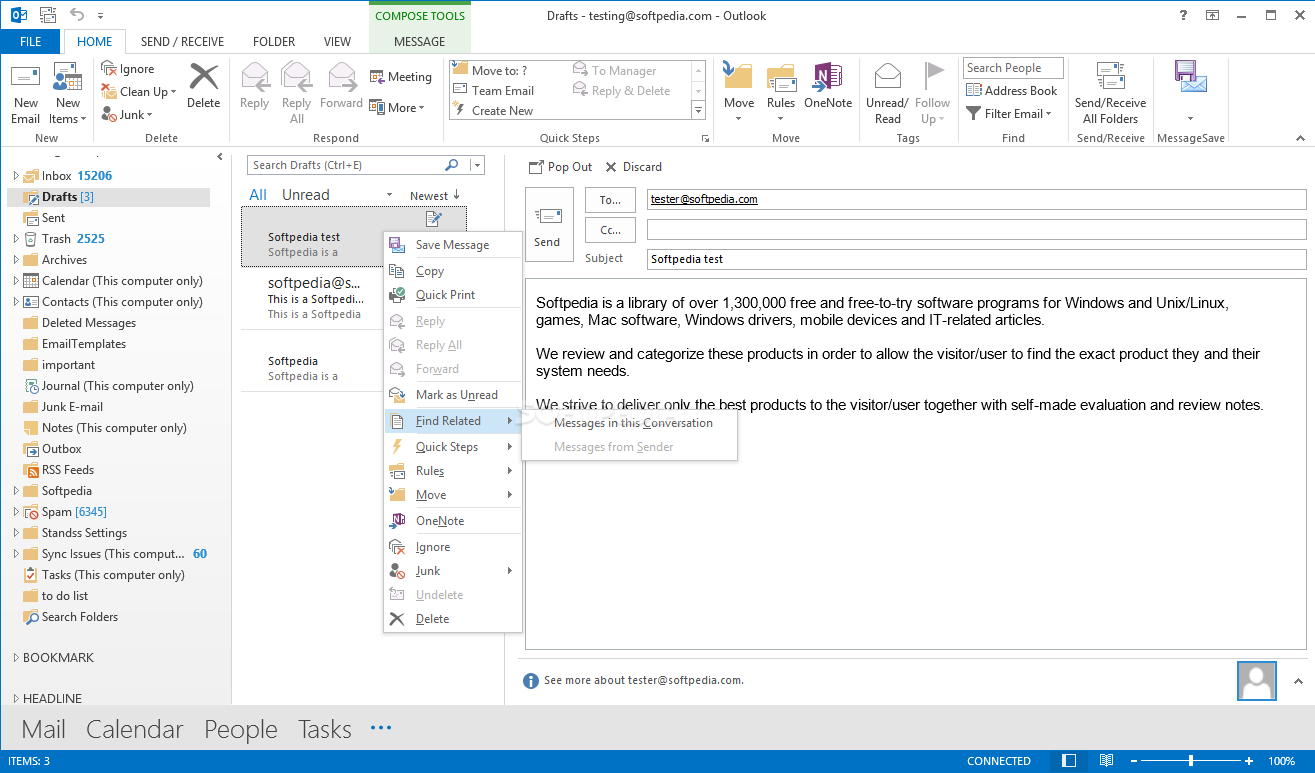Open the Newest sort dropdown
The image size is (1315, 773).
point(435,195)
